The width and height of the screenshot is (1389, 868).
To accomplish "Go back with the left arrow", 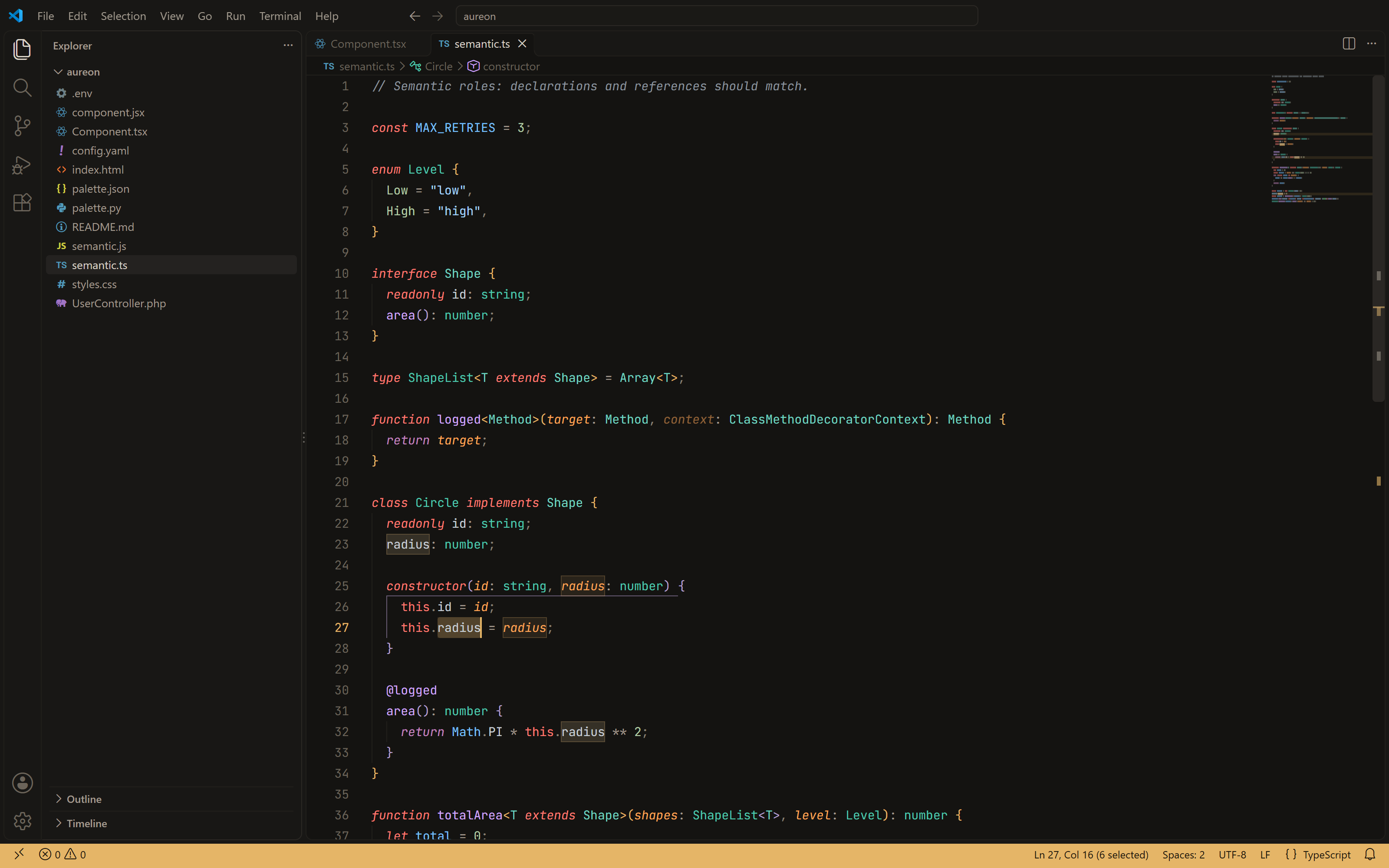I will click(x=415, y=16).
